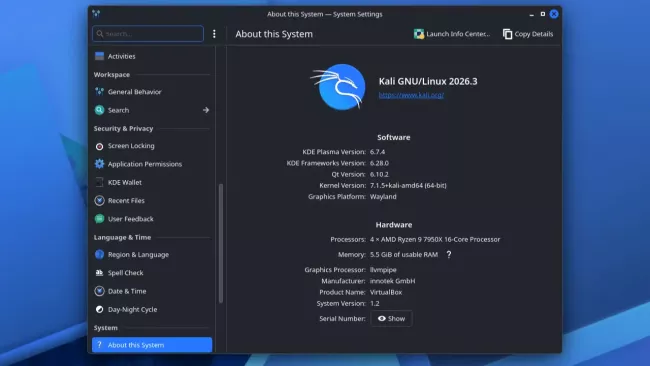Focus the settings search input field

point(148,34)
